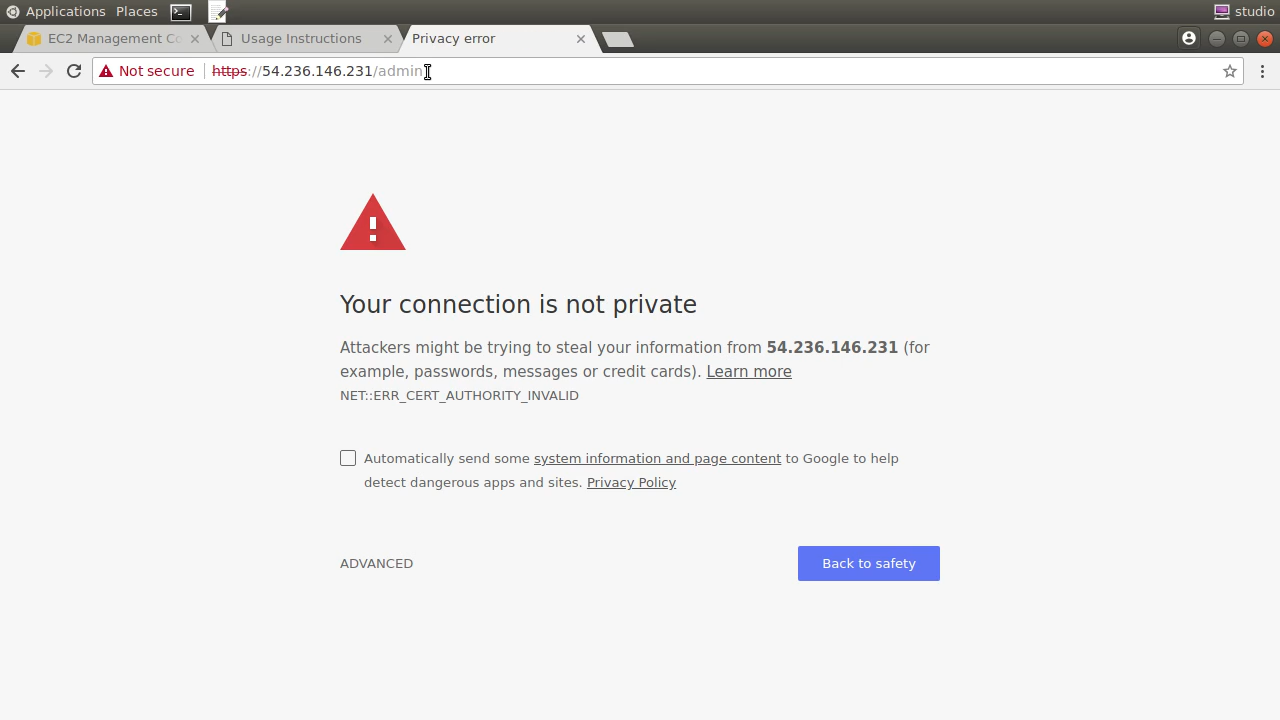Screen dimensions: 1280x720
Task: Switch to the Usage Instructions tab
Action: pos(301,38)
